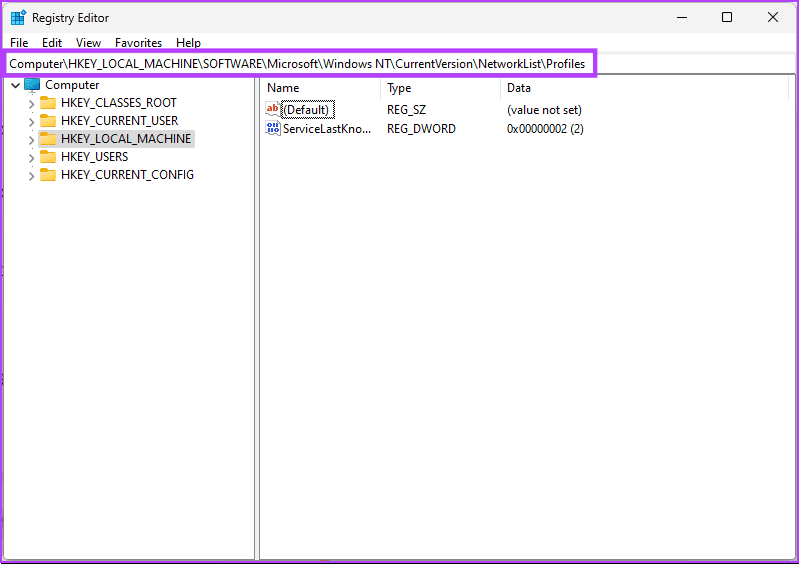Expand the HKEY_CURRENT_CONFIG chevron

click(x=31, y=176)
